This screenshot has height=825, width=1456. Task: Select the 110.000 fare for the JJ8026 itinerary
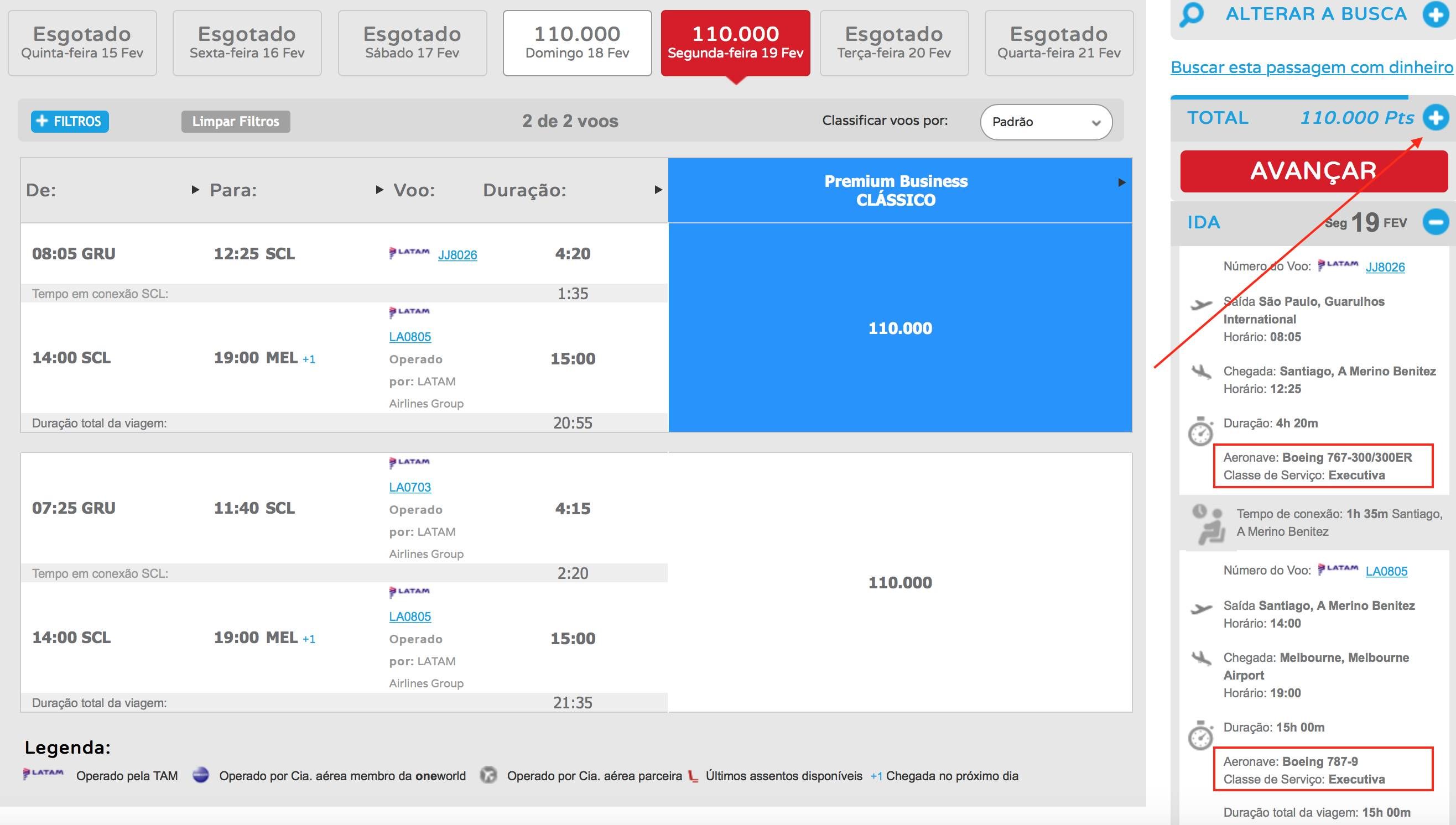point(900,327)
